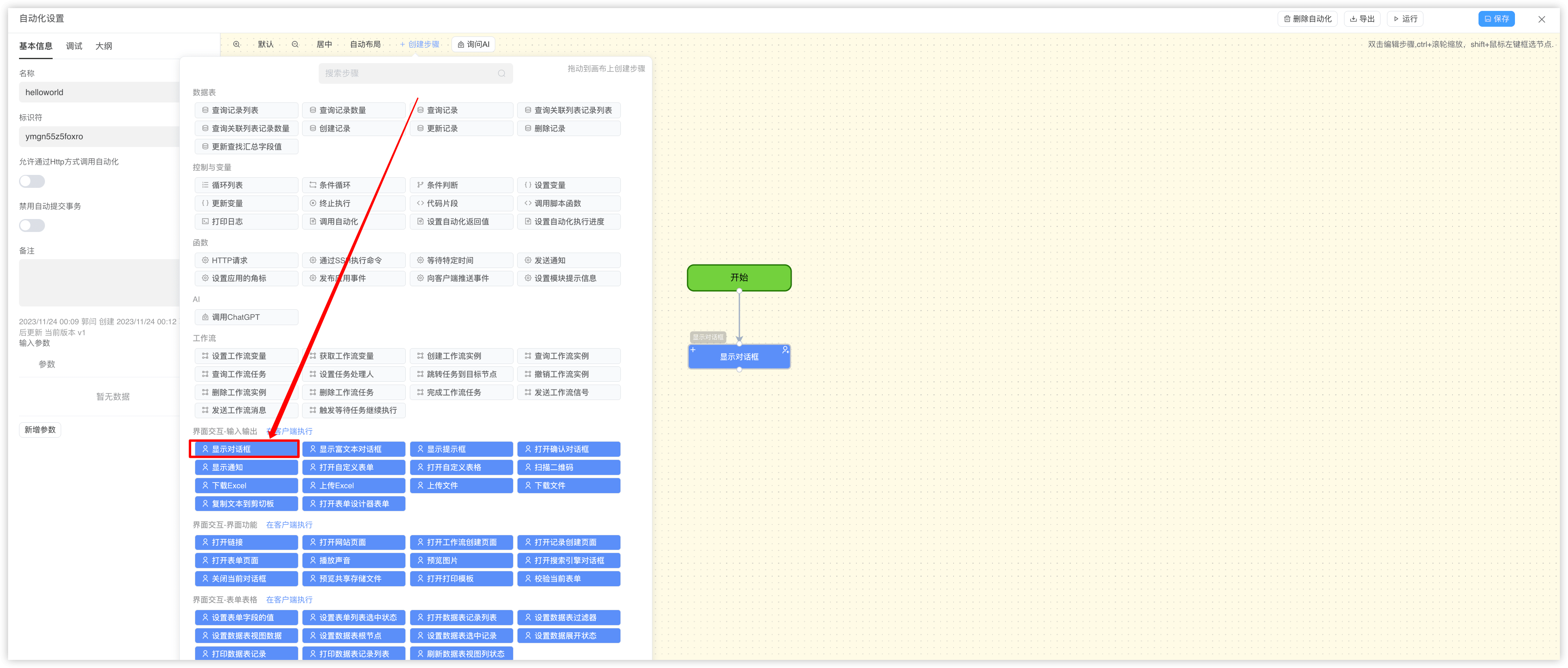The image size is (1568, 668).
Task: Select the 显示富文本对话框 step
Action: coord(354,450)
